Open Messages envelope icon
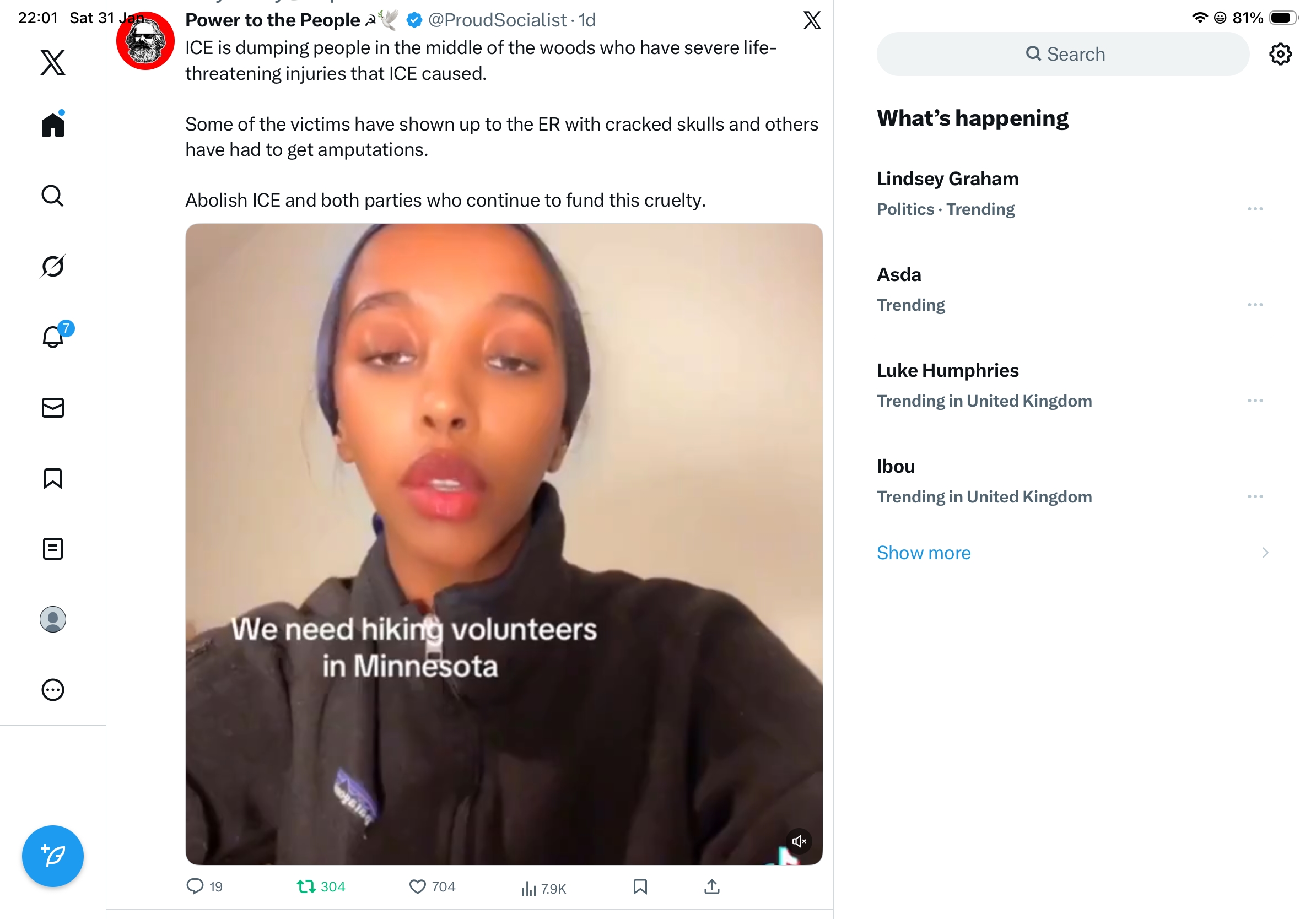This screenshot has height=919, width=1316. [x=53, y=407]
